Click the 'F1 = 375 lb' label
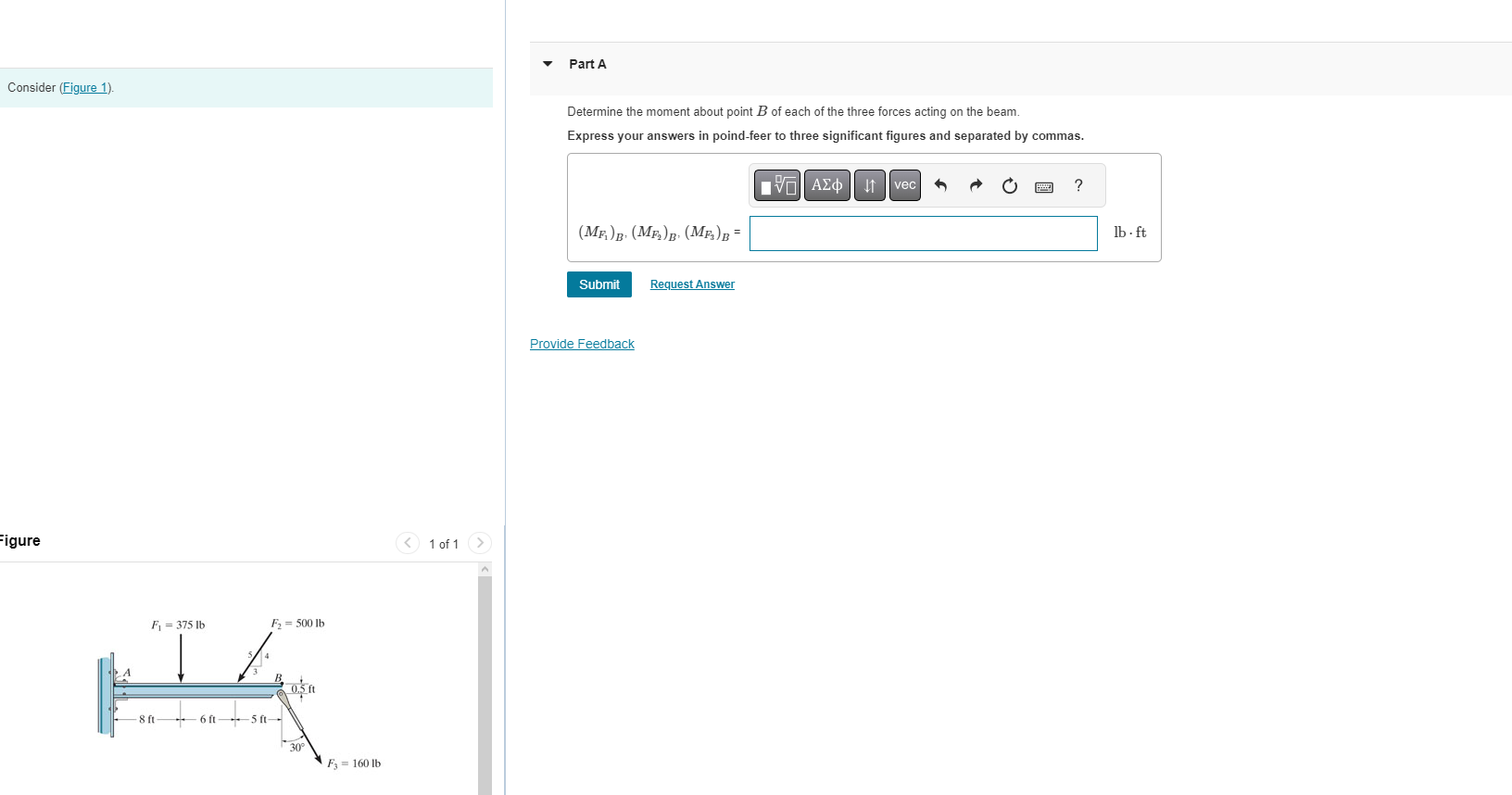Image resolution: width=1512 pixels, height=795 pixels. pyautogui.click(x=178, y=625)
